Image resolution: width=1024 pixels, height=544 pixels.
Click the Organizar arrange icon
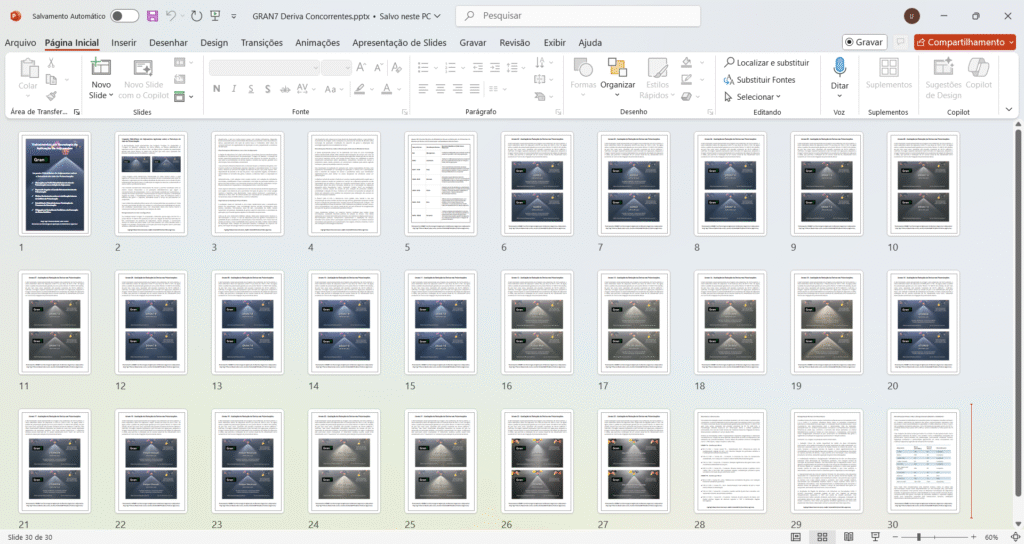pyautogui.click(x=617, y=73)
